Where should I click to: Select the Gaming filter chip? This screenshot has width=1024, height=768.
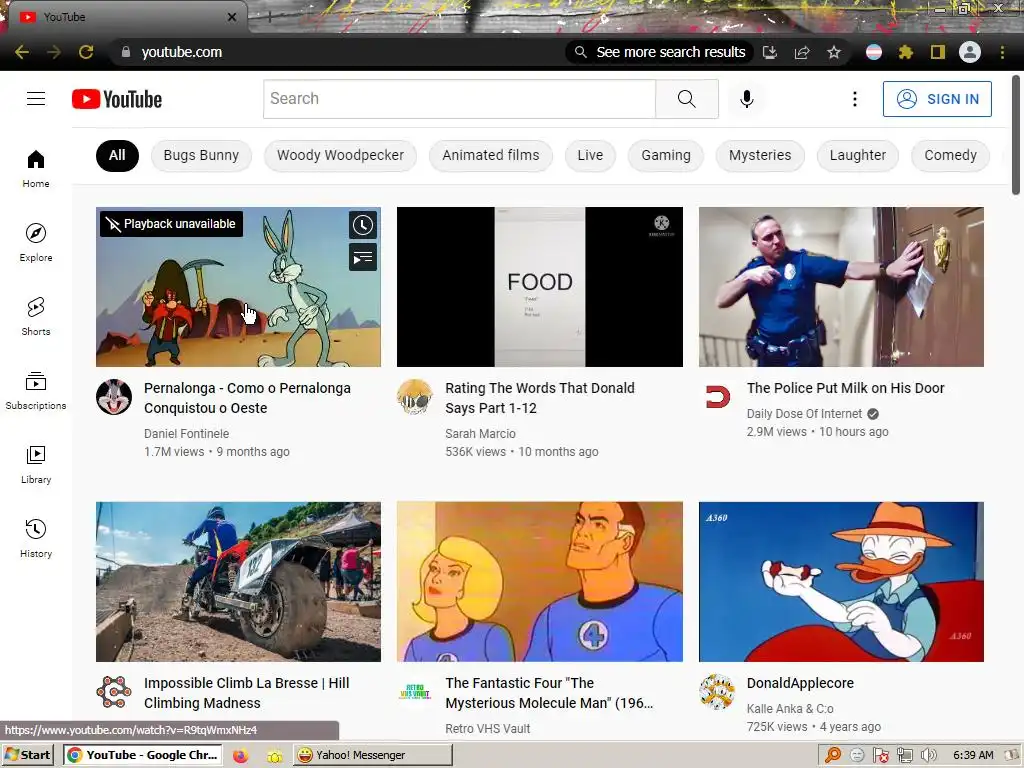665,155
